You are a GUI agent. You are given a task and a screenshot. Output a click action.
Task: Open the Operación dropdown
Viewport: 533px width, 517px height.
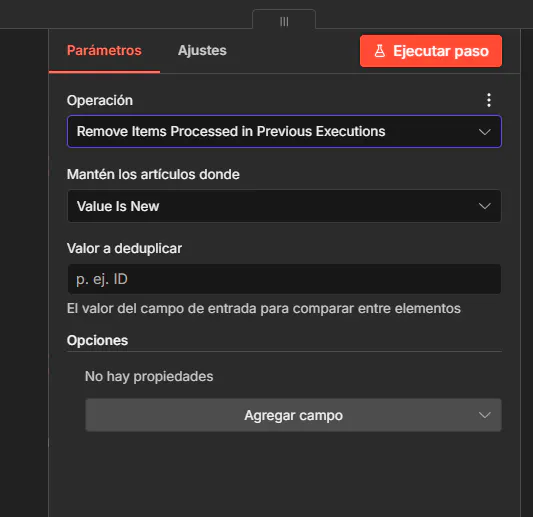(284, 132)
